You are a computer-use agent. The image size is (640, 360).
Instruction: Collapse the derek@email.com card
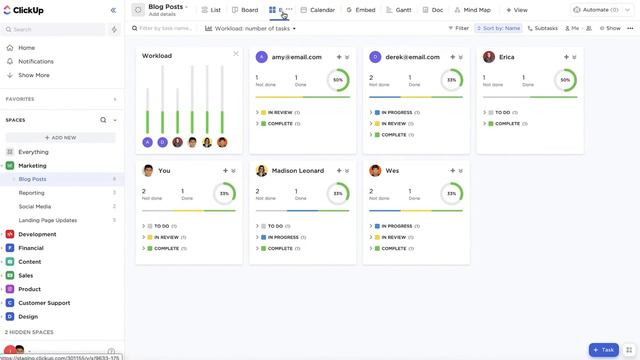(461, 58)
